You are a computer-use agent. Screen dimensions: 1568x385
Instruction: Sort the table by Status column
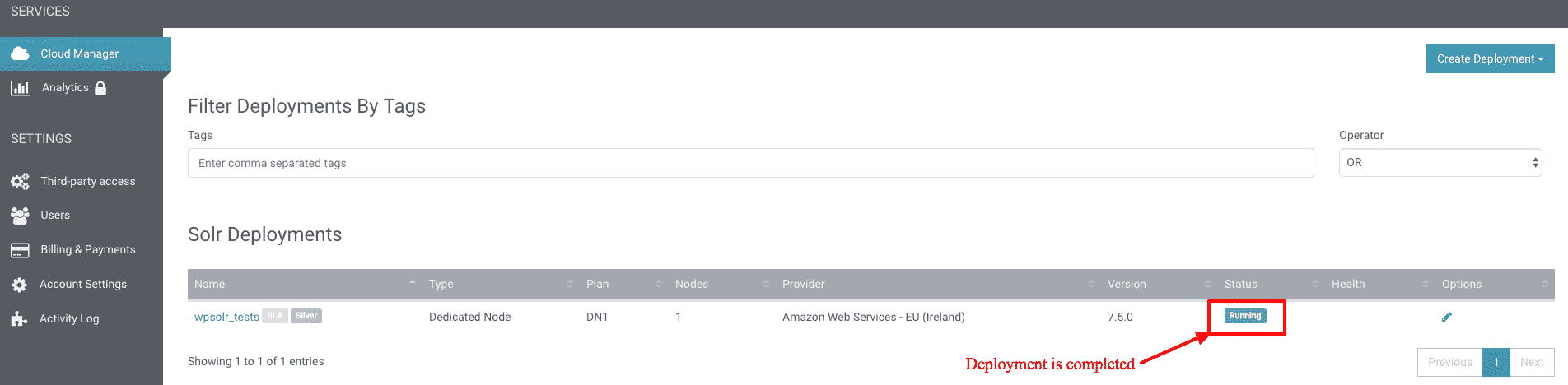pos(1272,284)
